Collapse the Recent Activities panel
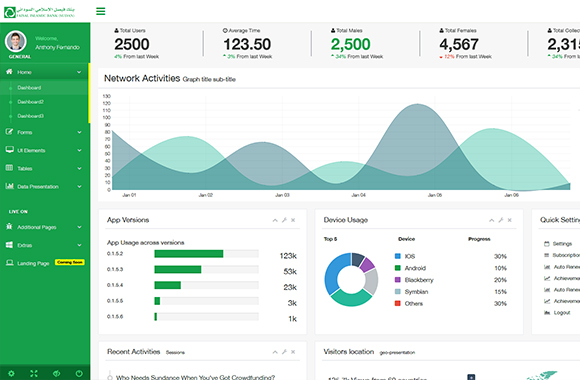The image size is (580, 380). click(275, 352)
